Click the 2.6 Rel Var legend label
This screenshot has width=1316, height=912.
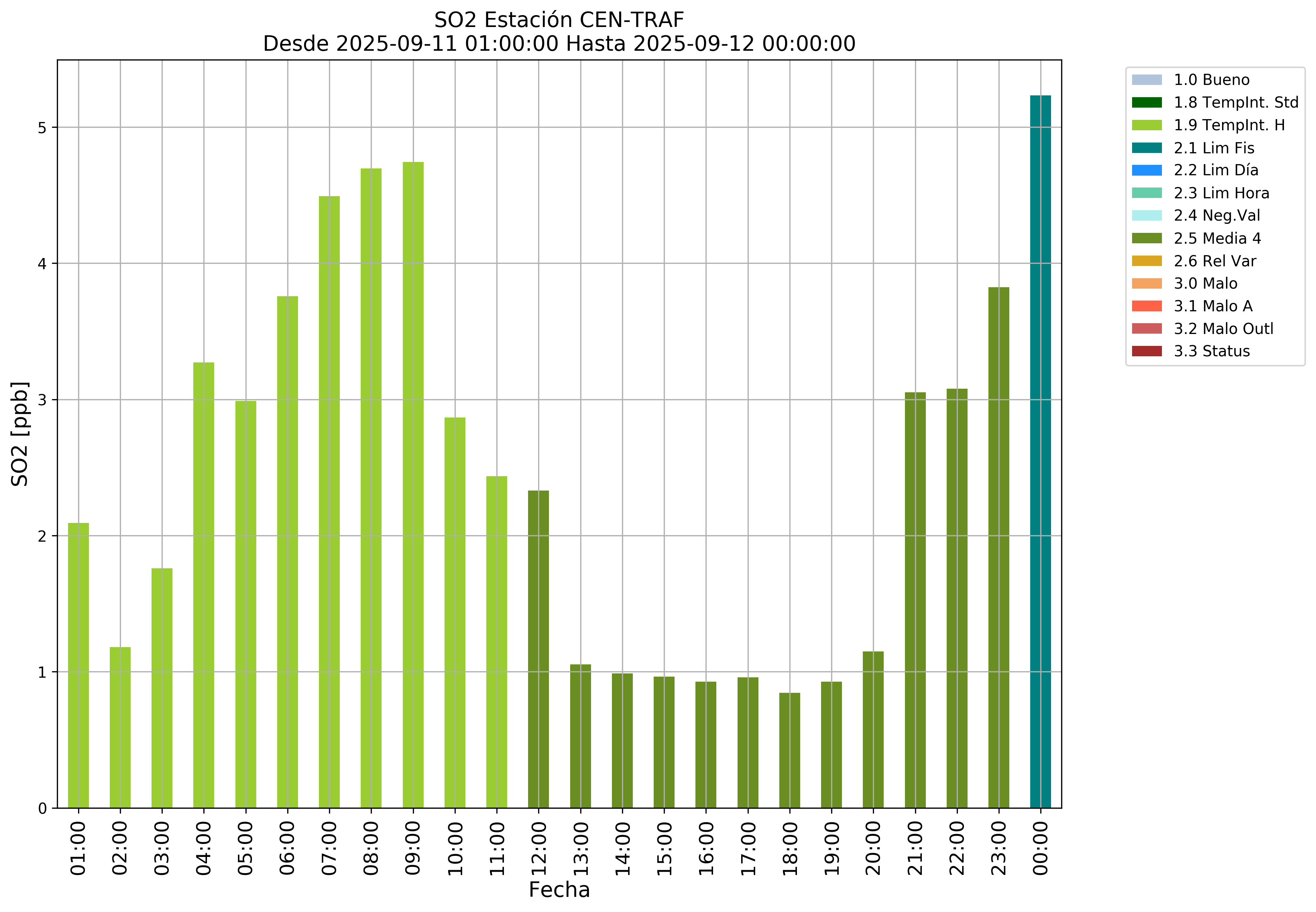click(1215, 261)
